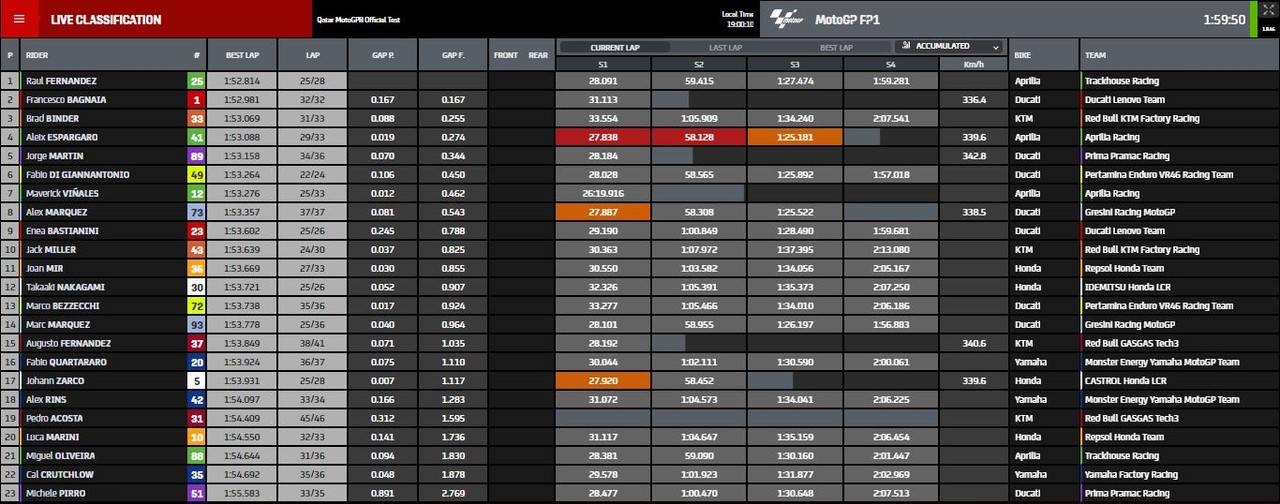Click the accumulated chart icon
Image resolution: width=1280 pixels, height=504 pixels.
[904, 46]
